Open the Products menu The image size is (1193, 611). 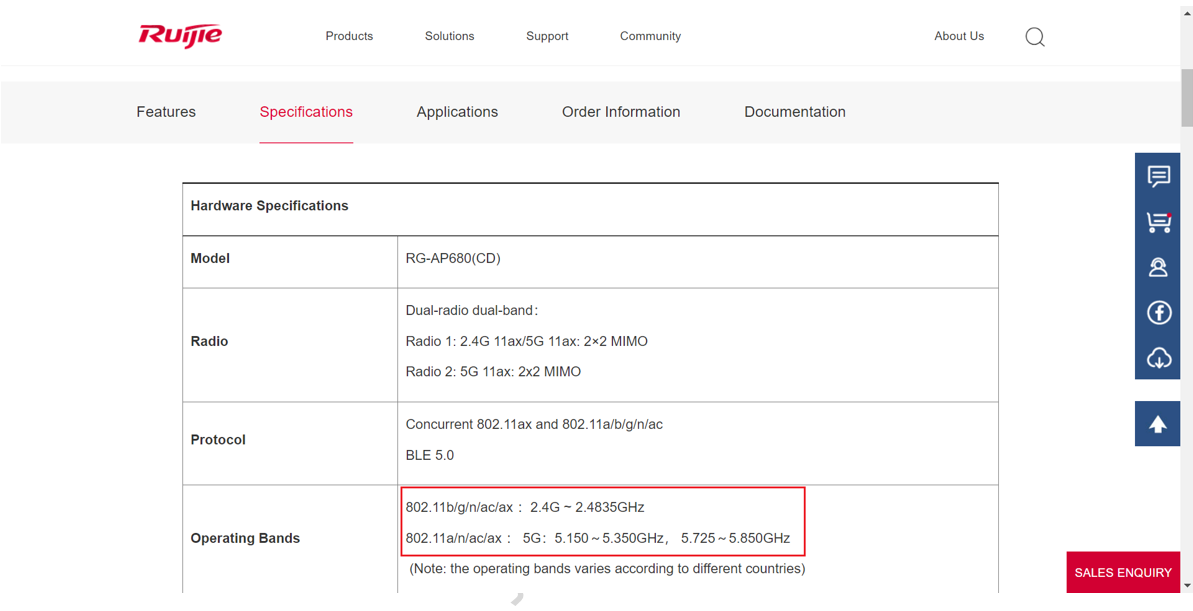click(x=349, y=36)
